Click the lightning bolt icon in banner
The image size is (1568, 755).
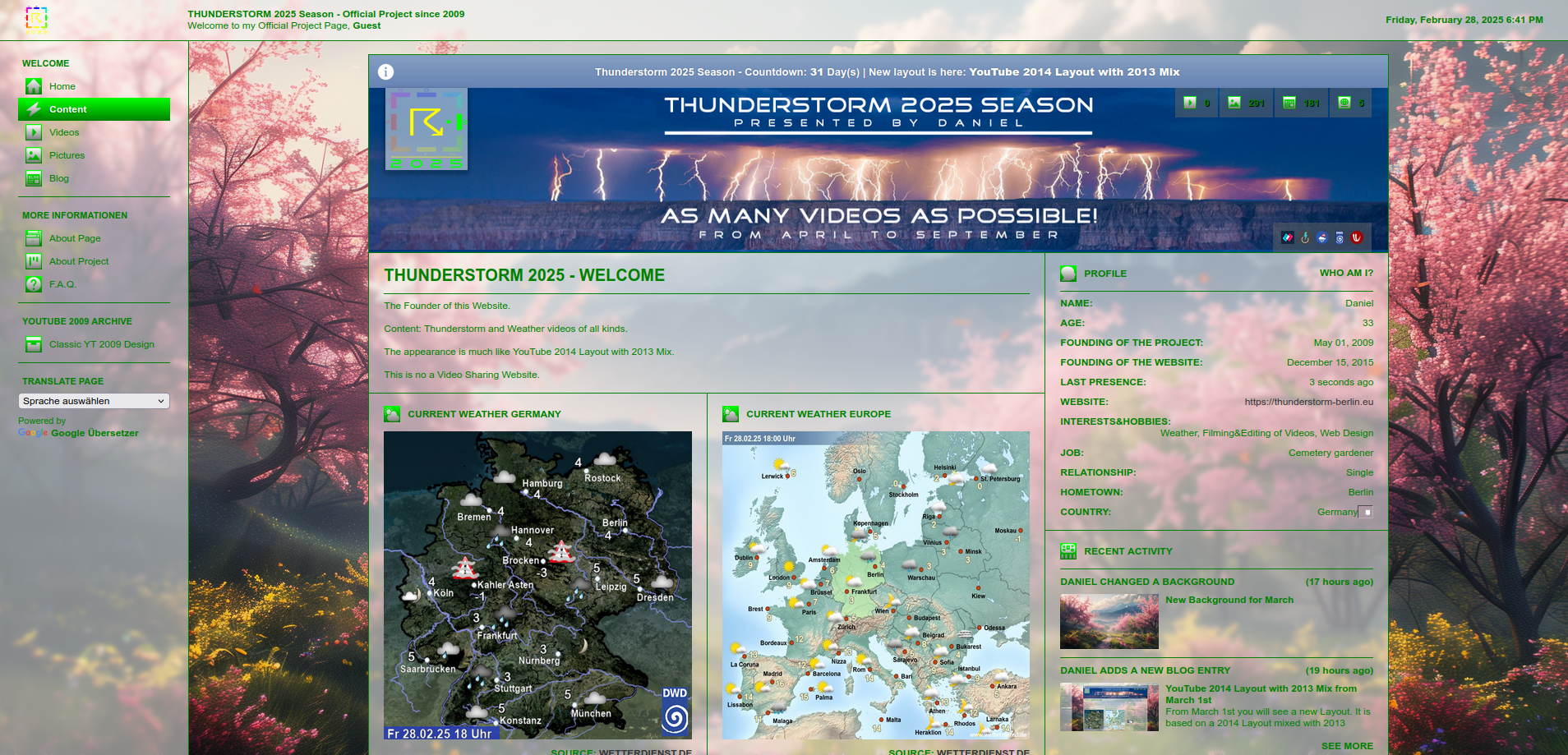click(x=1305, y=237)
